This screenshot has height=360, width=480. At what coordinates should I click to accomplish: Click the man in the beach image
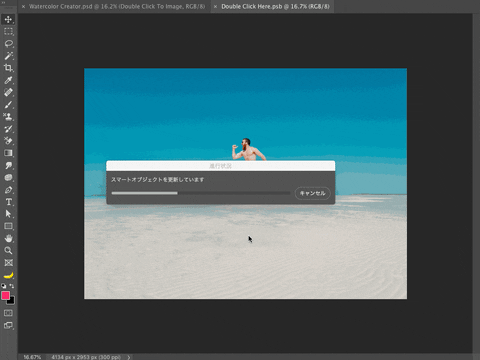tap(248, 150)
